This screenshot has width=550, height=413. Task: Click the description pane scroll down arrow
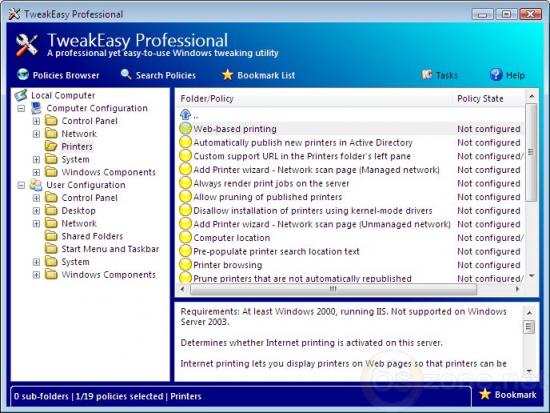[x=529, y=371]
